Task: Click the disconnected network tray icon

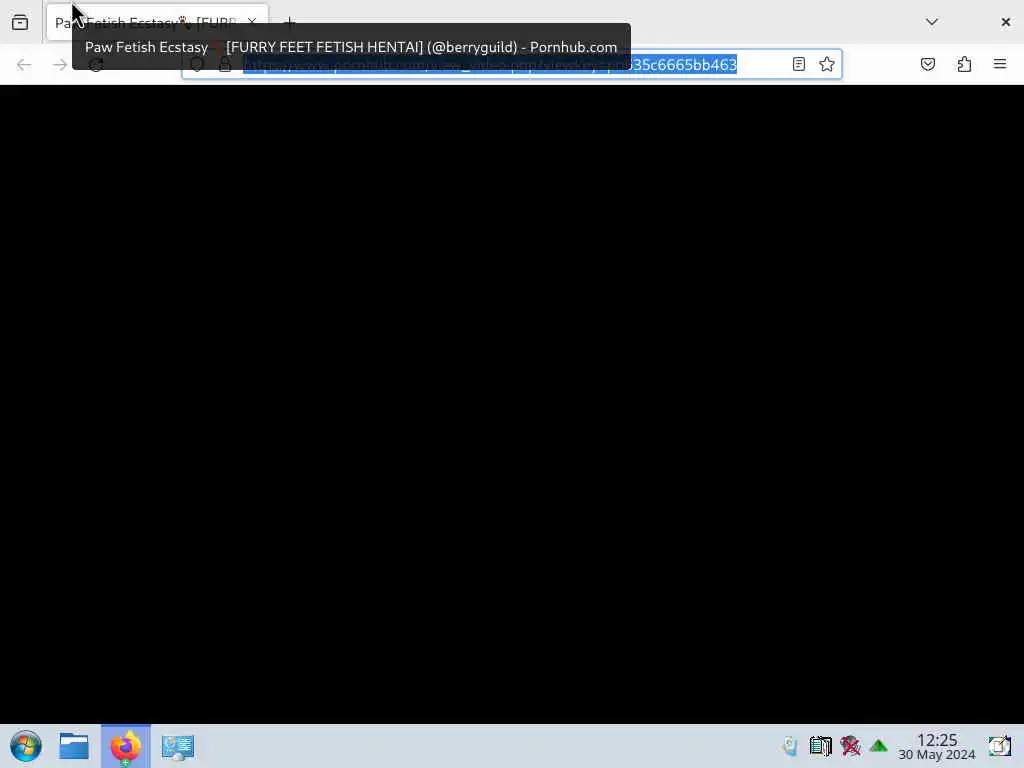Action: 850,746
